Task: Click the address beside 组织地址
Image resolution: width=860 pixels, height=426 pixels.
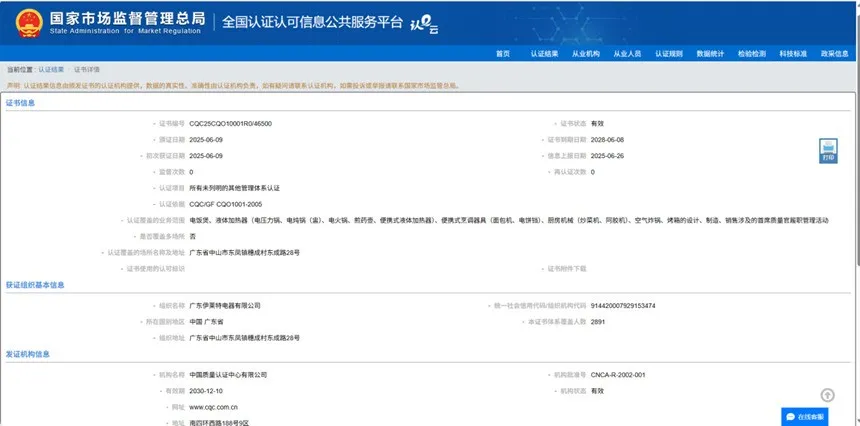Action: click(245, 338)
